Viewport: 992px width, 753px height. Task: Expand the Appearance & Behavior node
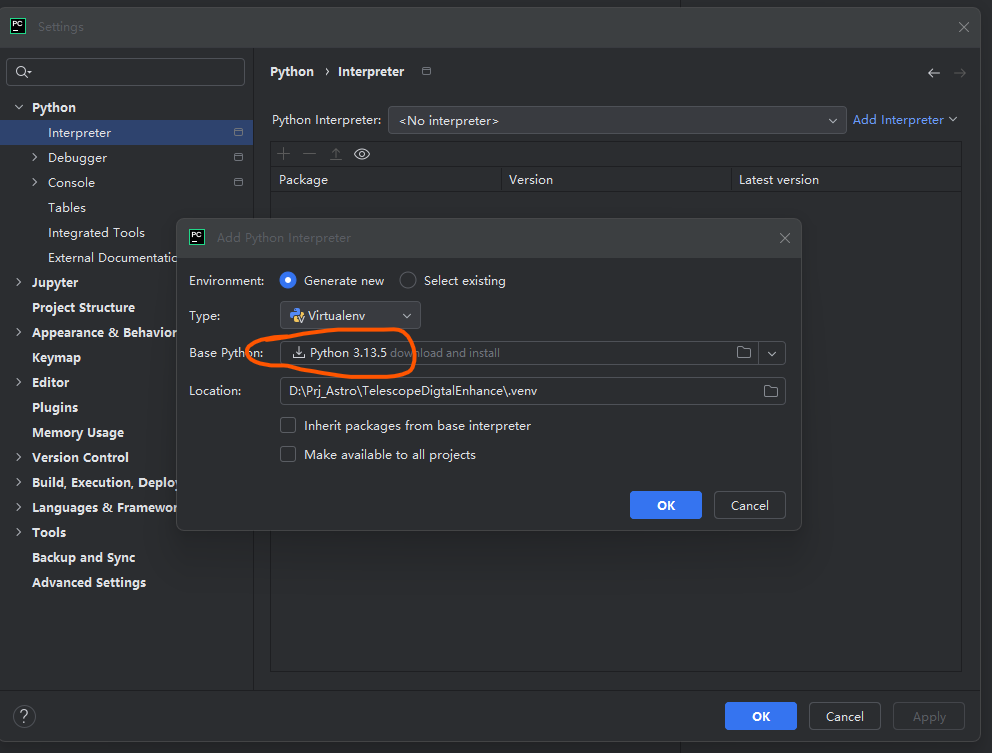pyautogui.click(x=19, y=332)
